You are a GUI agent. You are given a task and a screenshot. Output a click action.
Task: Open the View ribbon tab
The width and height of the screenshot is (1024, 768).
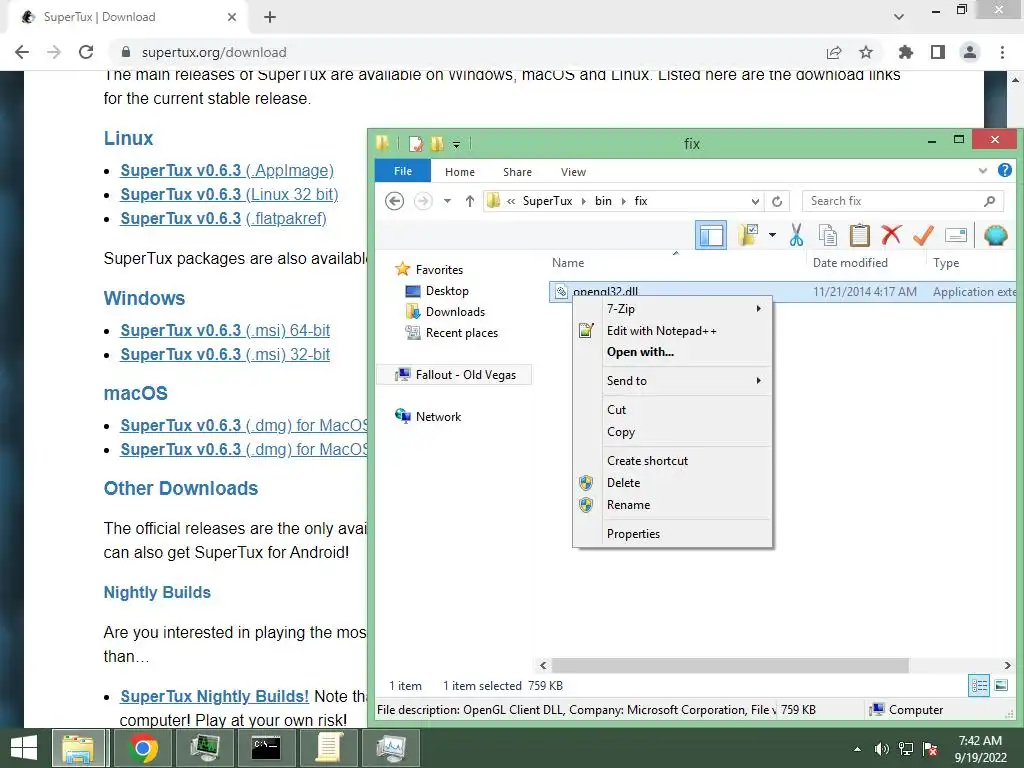coord(573,172)
